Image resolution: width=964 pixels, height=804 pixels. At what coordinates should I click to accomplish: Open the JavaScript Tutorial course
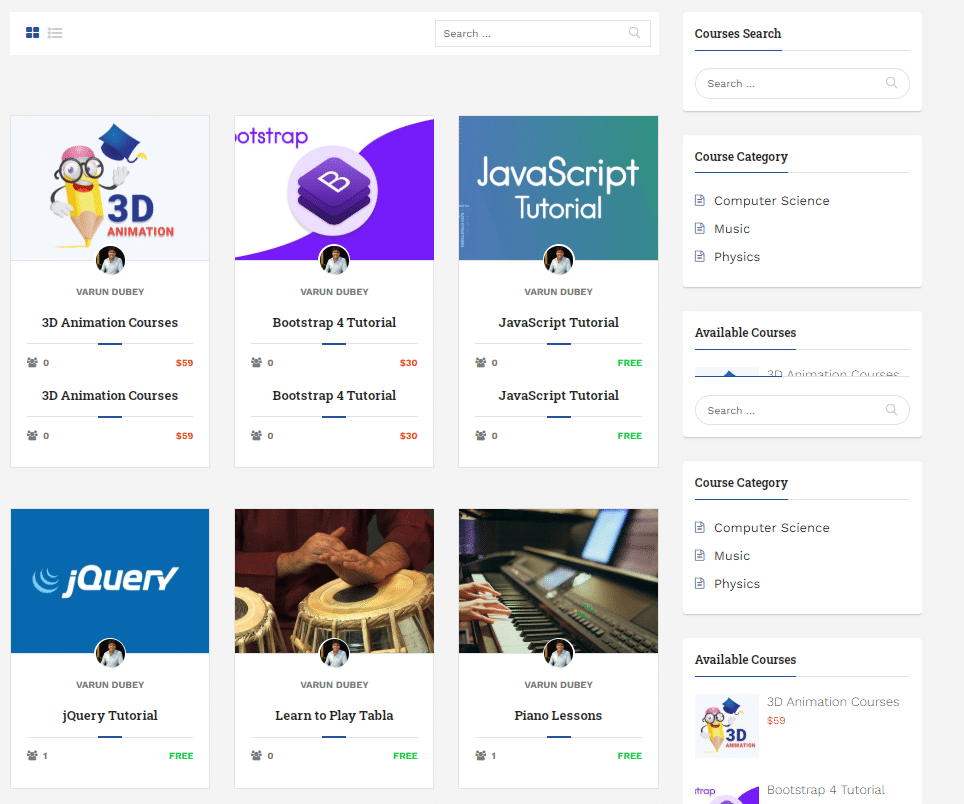click(558, 322)
